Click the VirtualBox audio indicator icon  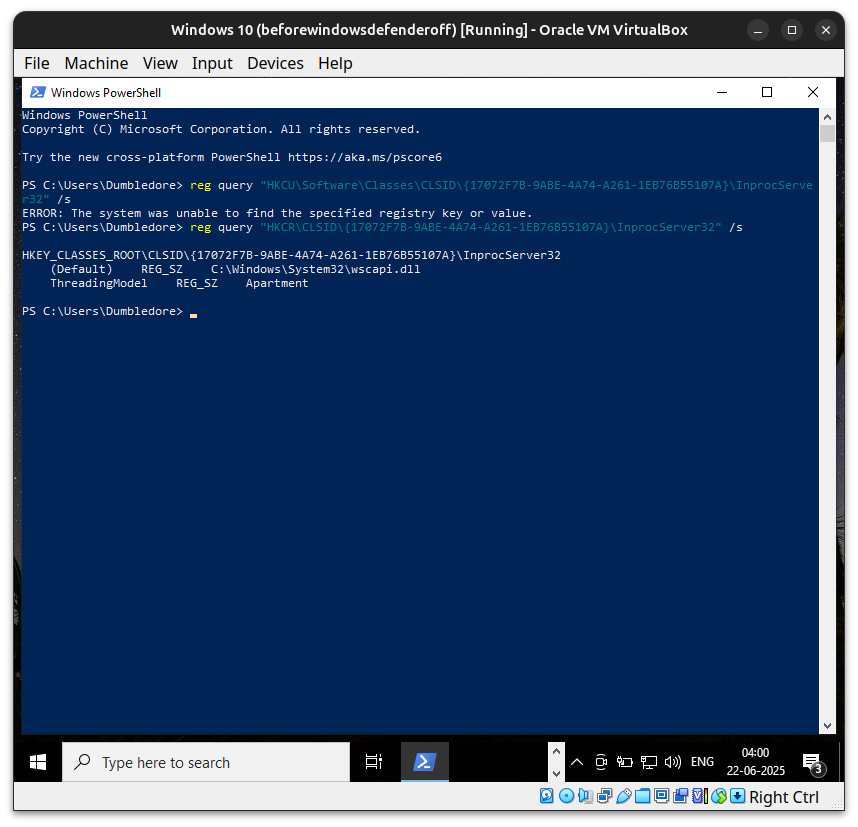[585, 796]
